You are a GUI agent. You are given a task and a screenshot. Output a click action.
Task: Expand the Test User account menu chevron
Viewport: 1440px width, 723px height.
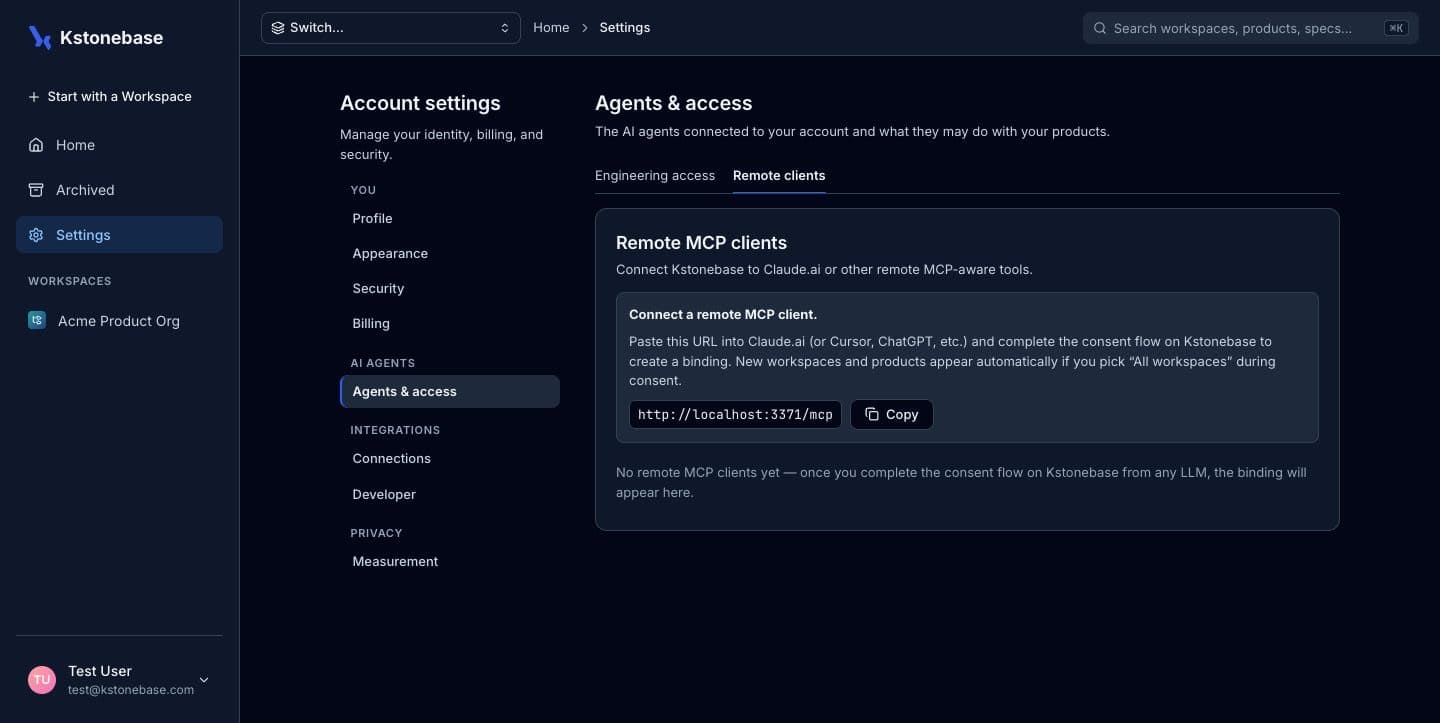click(x=204, y=680)
